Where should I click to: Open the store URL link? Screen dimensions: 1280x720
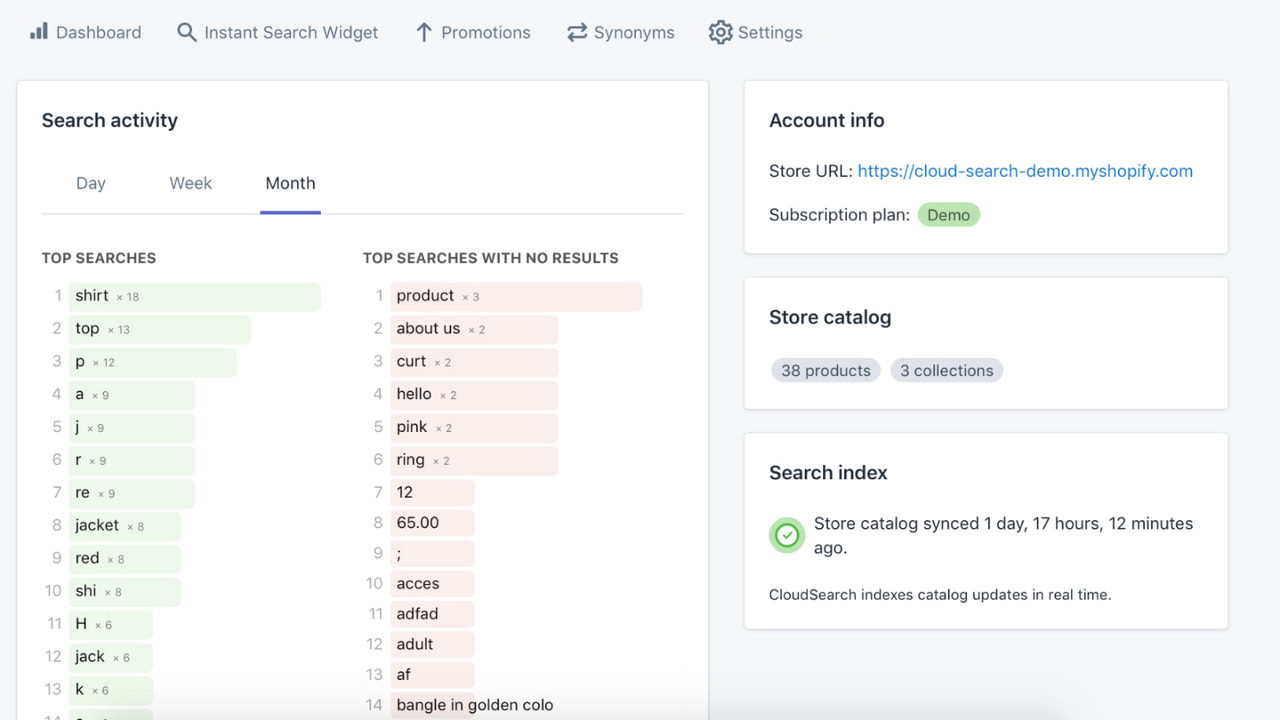(x=1025, y=171)
